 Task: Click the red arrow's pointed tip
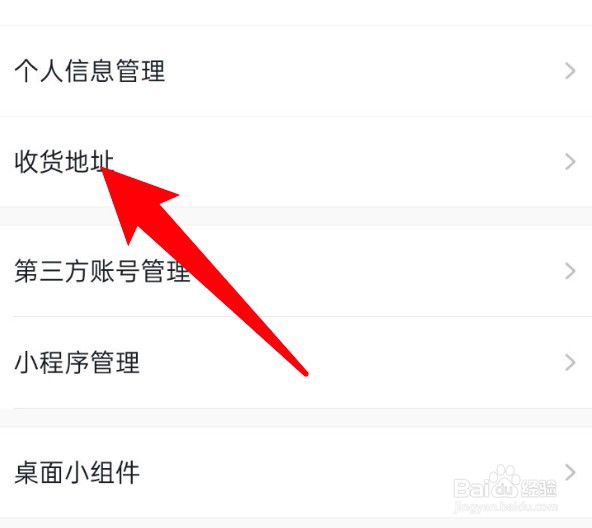[104, 170]
